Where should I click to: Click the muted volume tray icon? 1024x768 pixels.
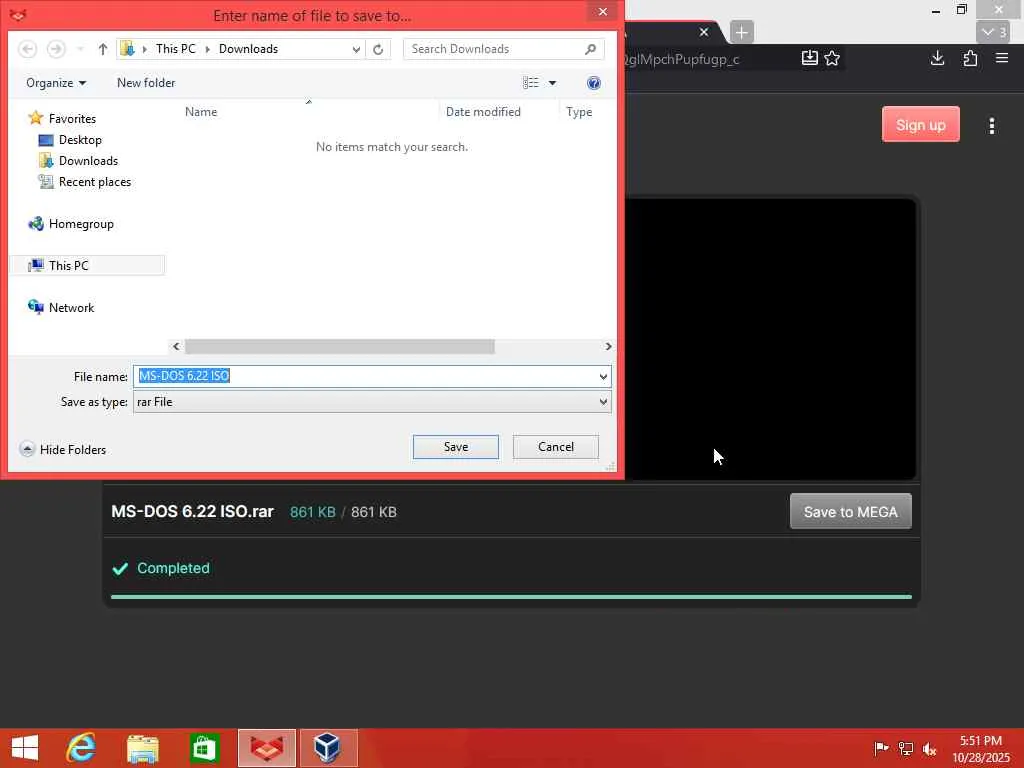[x=929, y=749]
